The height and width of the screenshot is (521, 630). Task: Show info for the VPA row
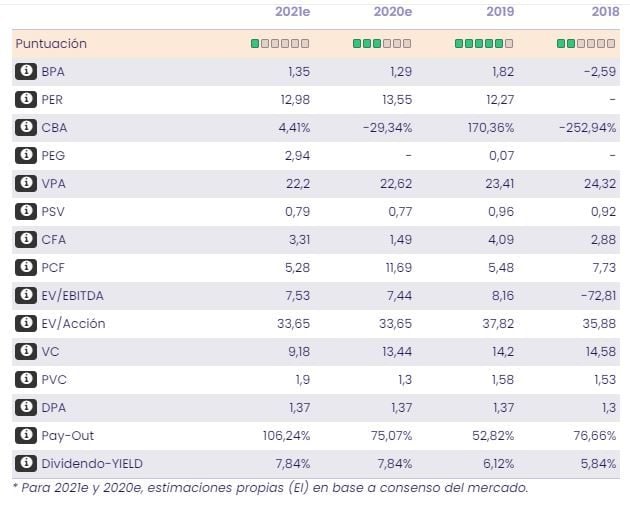coord(26,183)
